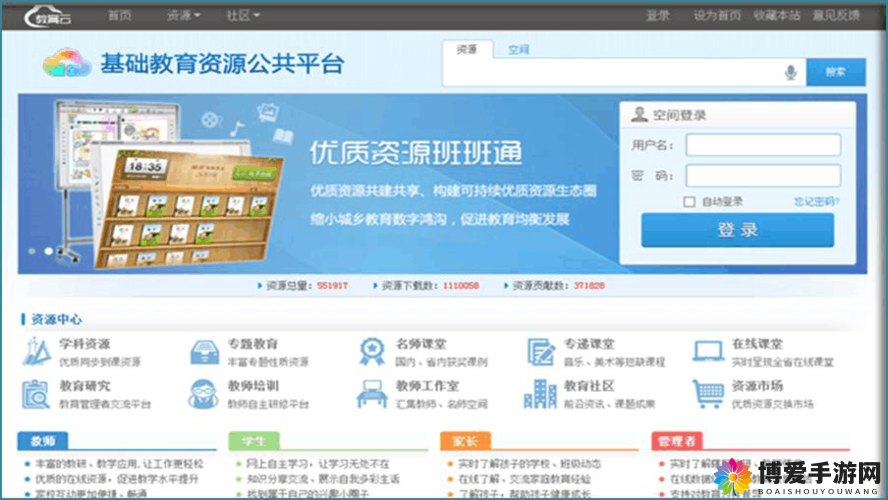Click the 教育社区 title text
Image resolution: width=888 pixels, height=500 pixels.
pos(589,386)
